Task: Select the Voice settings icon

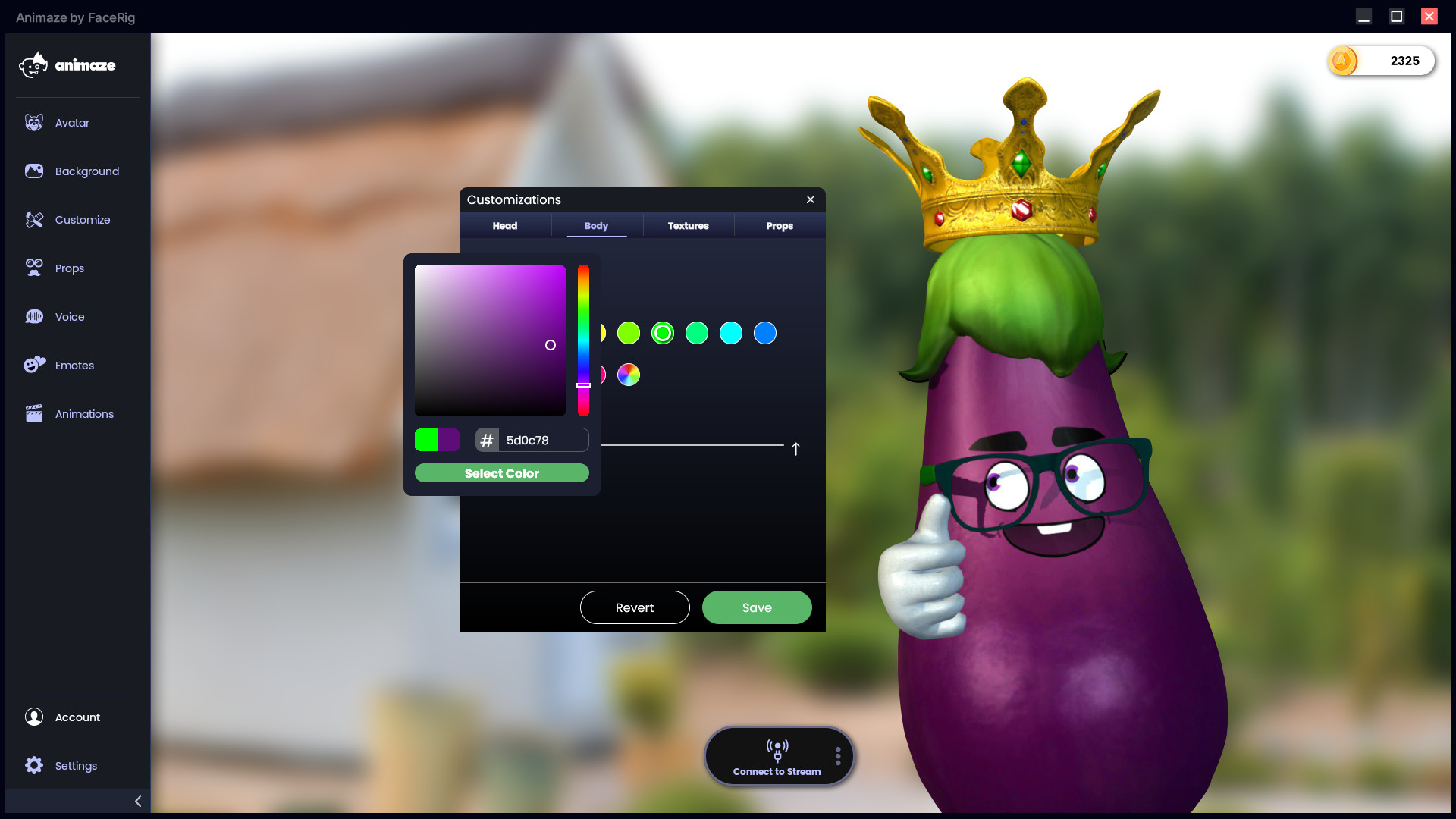Action: 34,316
